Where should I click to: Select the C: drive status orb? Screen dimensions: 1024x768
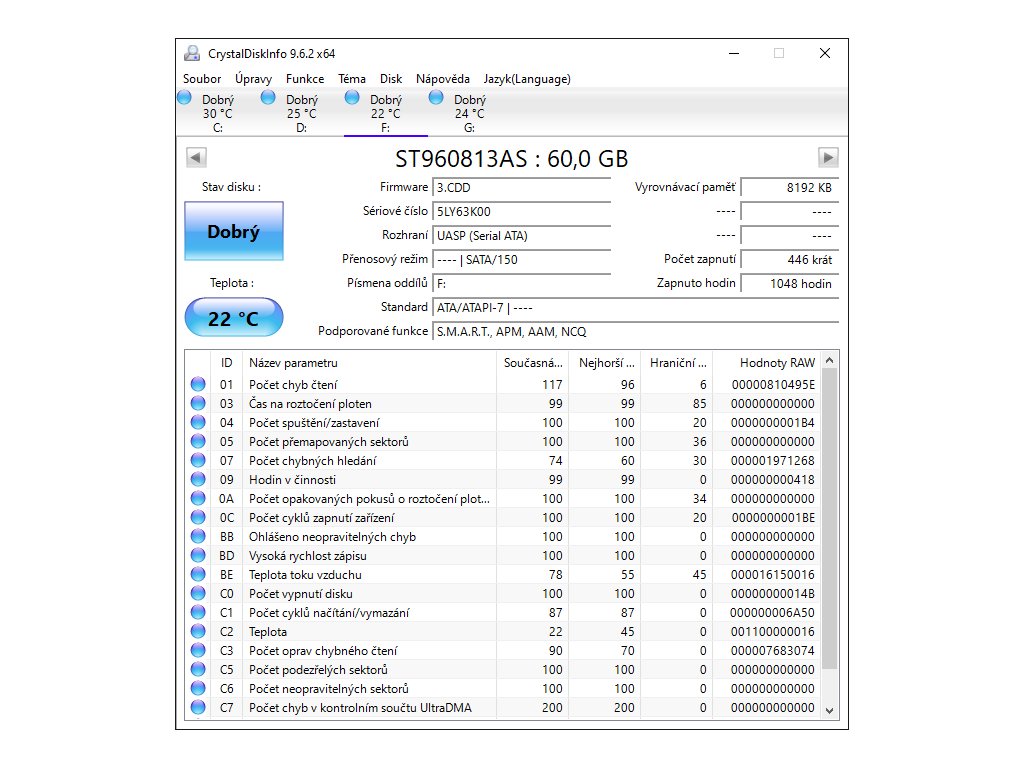click(x=184, y=98)
